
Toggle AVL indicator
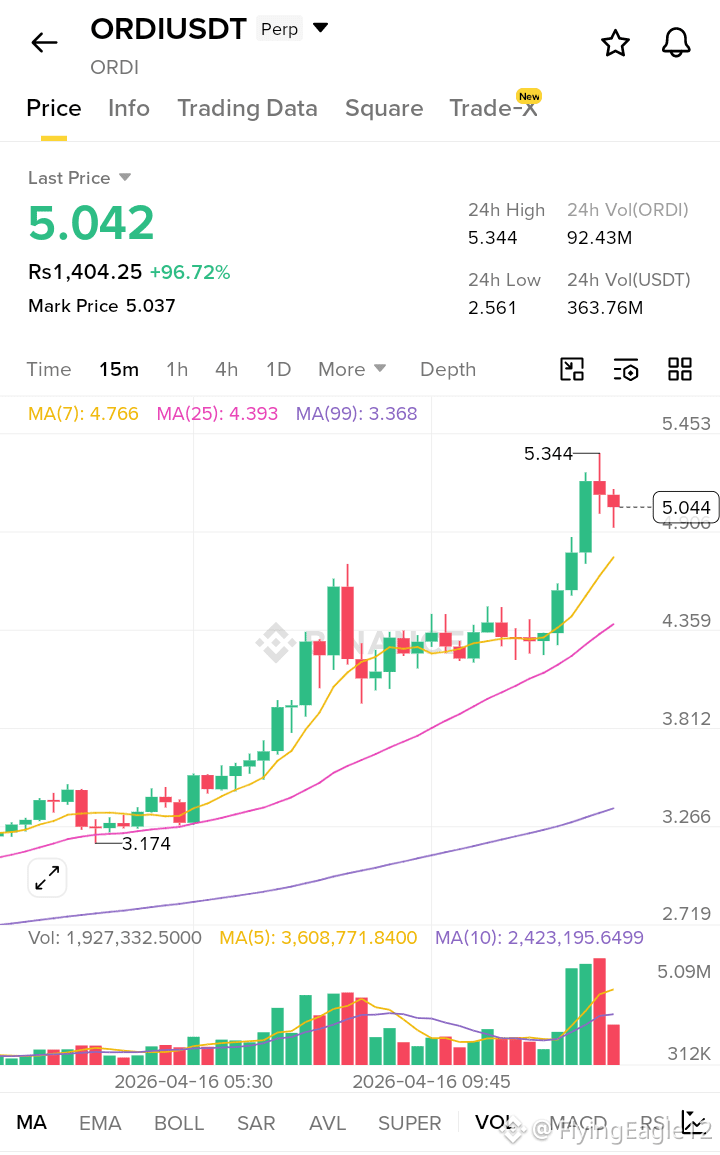(327, 1123)
